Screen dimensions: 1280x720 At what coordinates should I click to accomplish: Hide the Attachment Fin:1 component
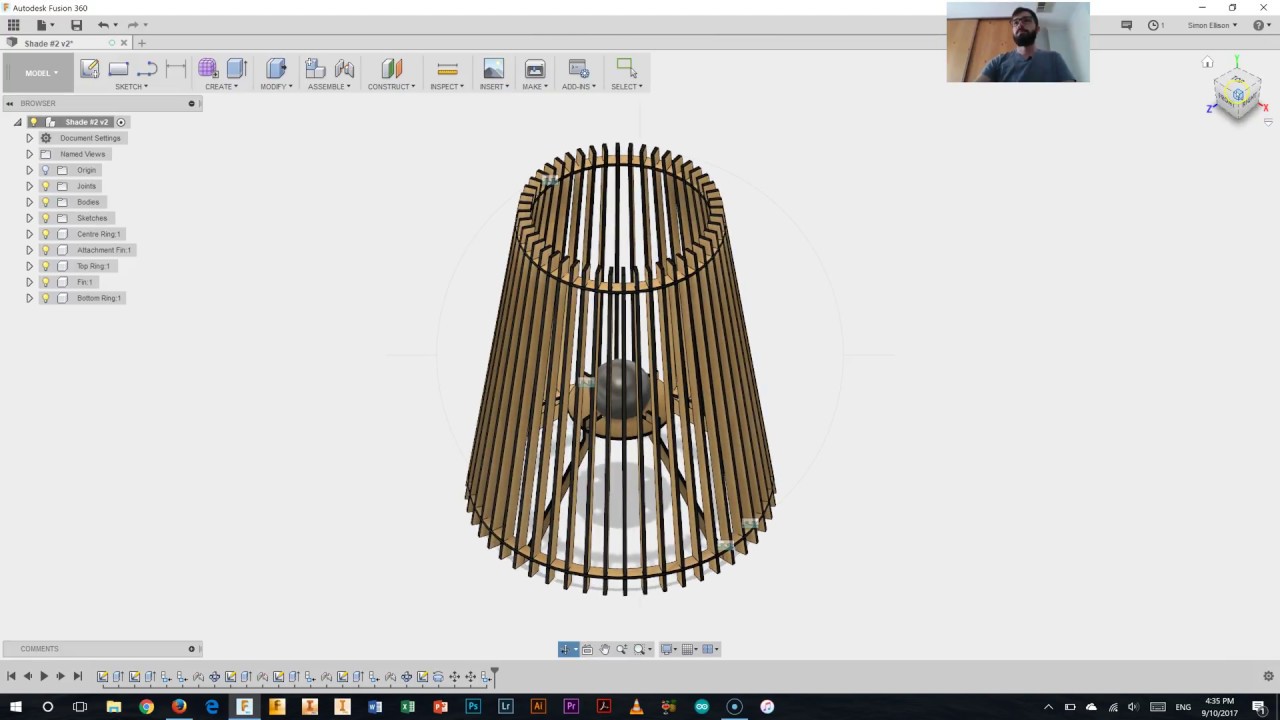pyautogui.click(x=45, y=250)
